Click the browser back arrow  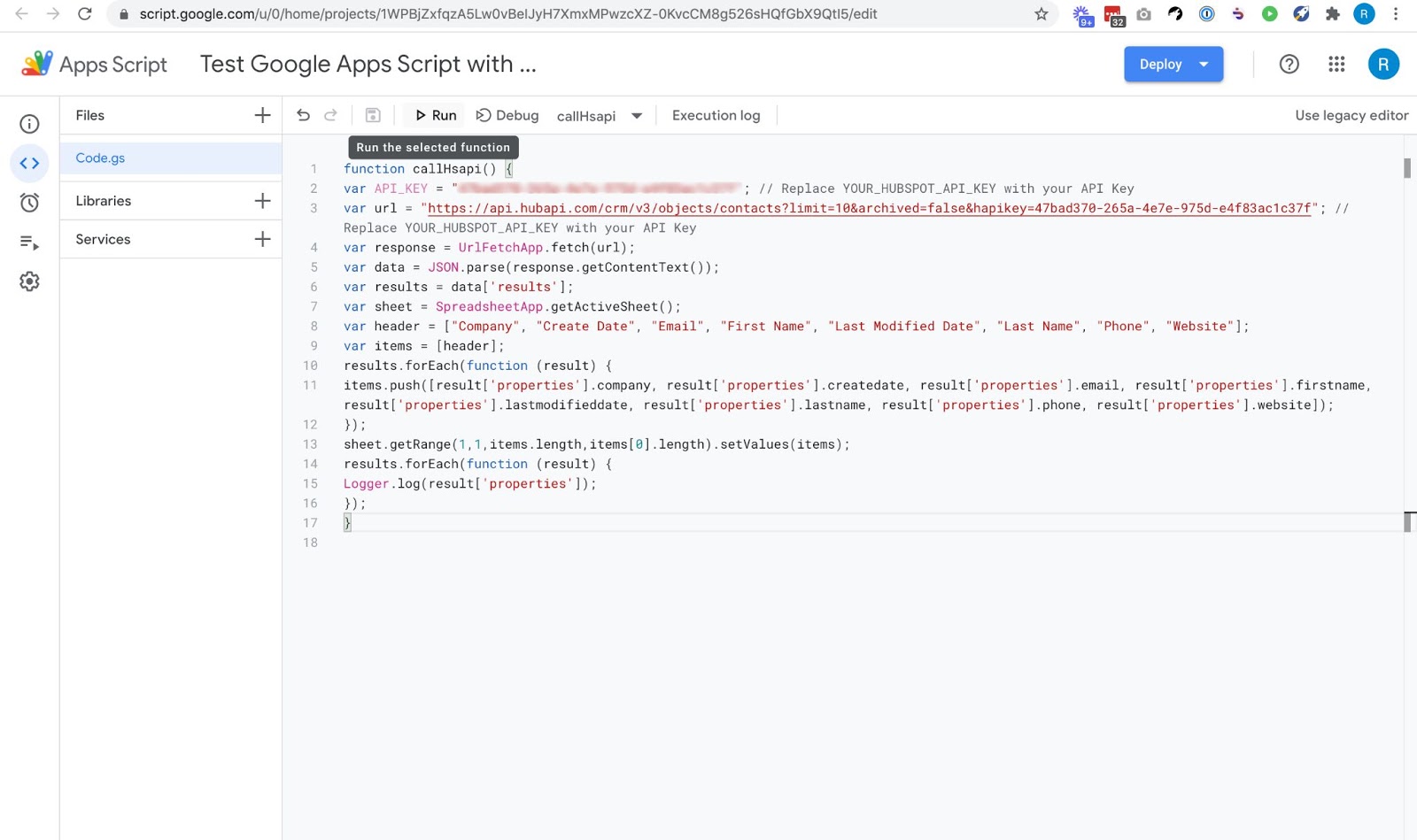click(21, 13)
